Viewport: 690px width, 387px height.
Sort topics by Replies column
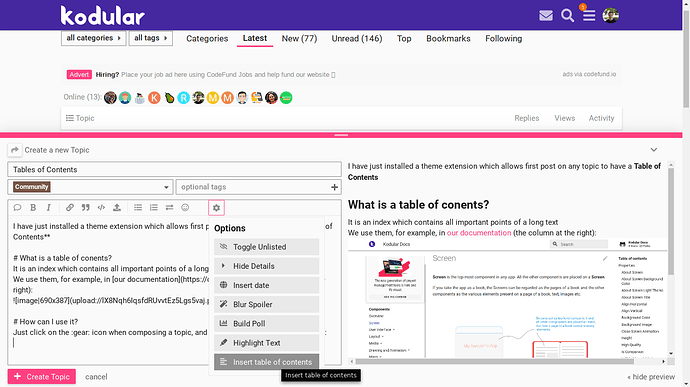527,118
